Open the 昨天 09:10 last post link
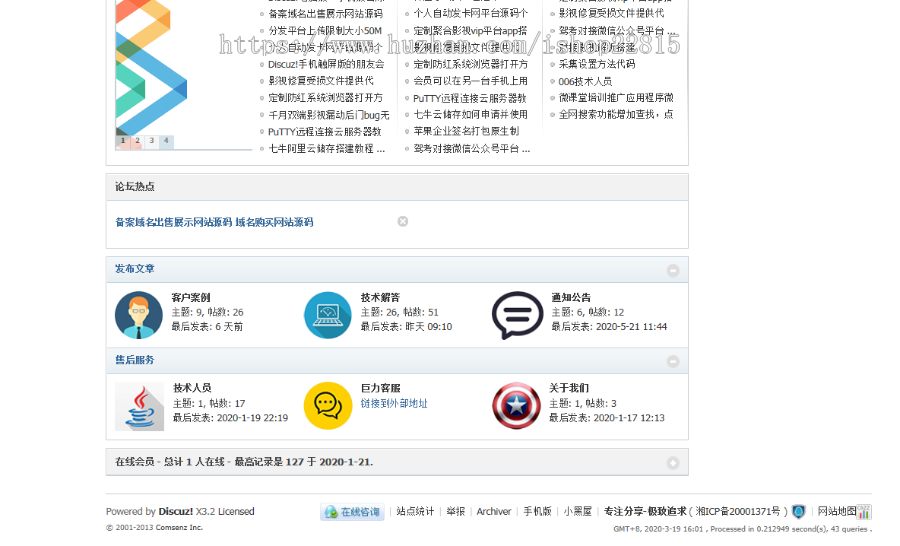Viewport: 900px width, 546px height. [x=428, y=327]
